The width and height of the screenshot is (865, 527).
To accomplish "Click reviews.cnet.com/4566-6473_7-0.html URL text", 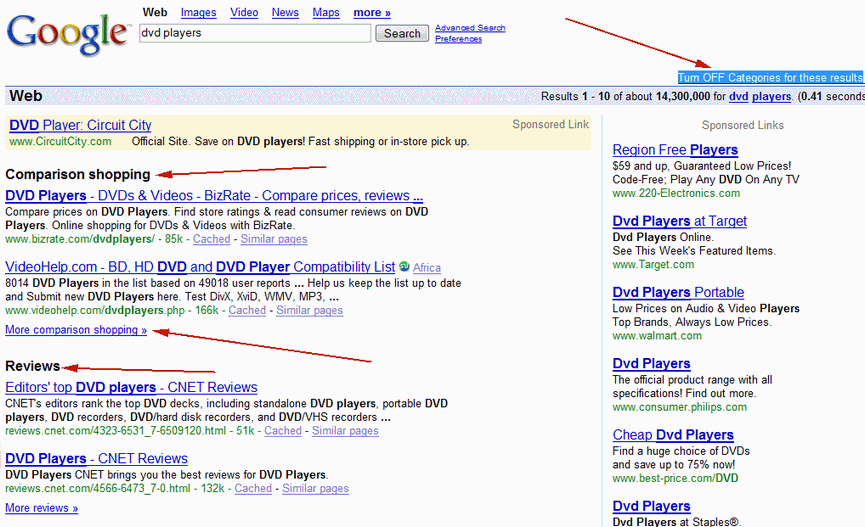I will [98, 488].
